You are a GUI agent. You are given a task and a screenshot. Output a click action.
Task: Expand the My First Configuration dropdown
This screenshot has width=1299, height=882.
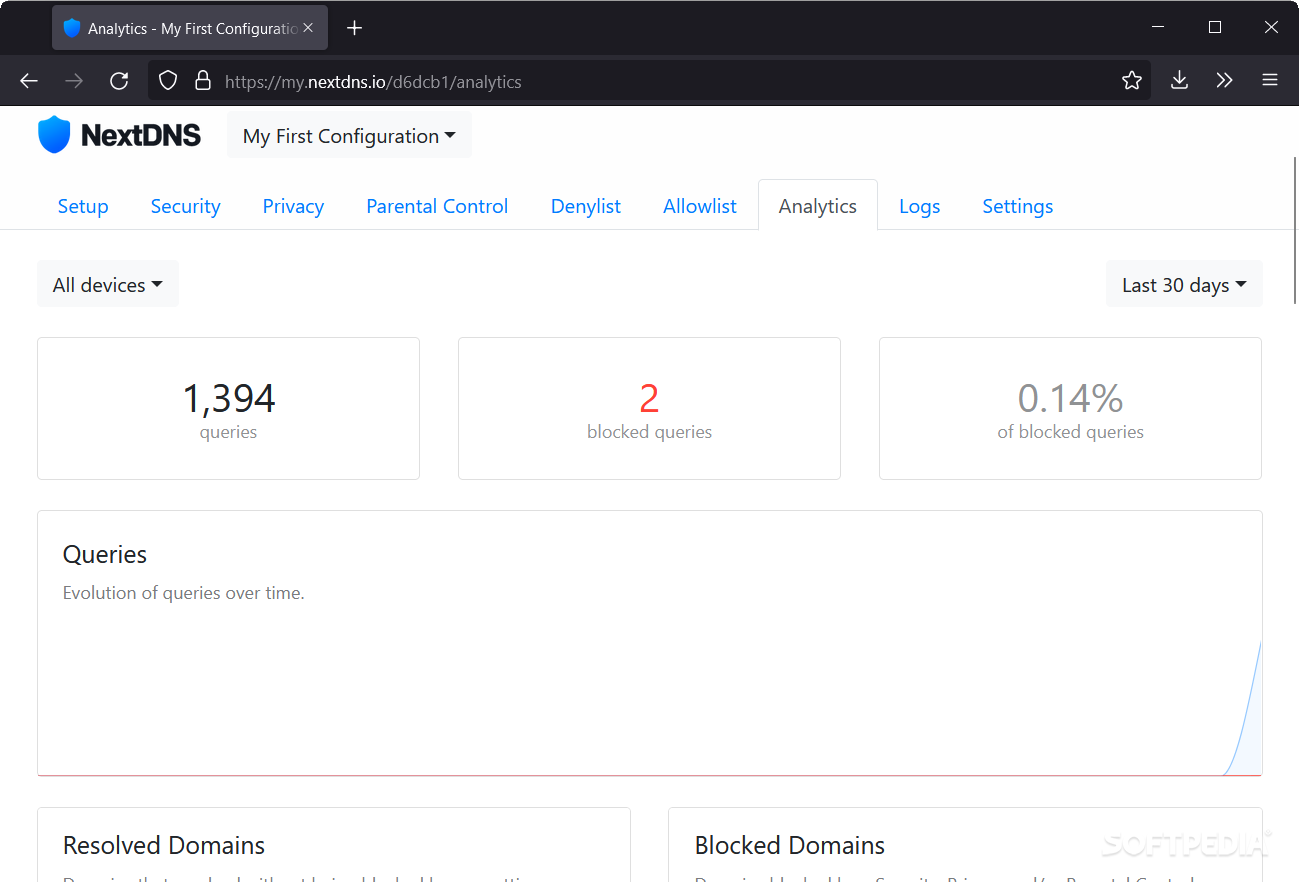(x=349, y=136)
